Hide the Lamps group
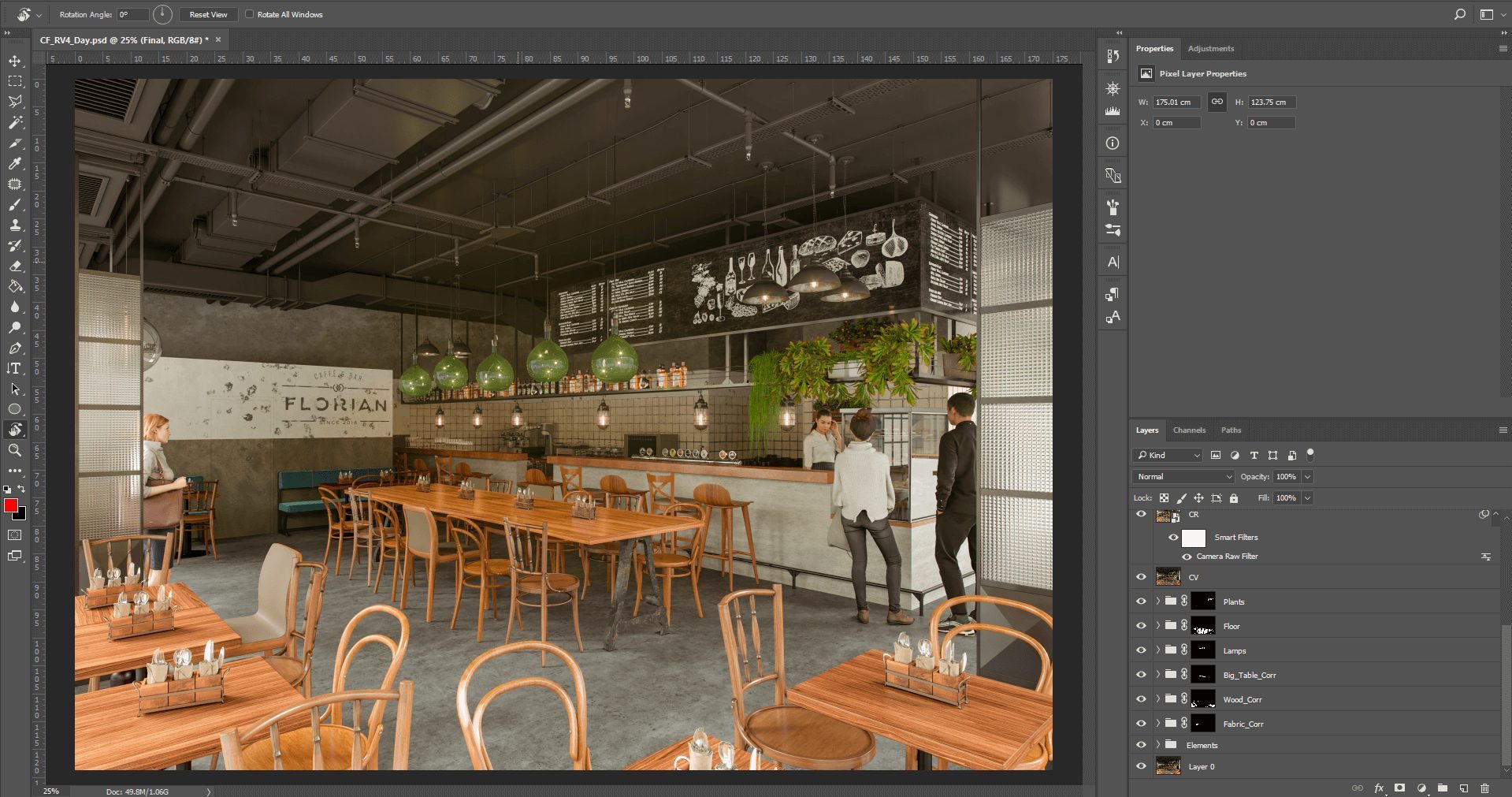Viewport: 1512px width, 797px height. 1141,650
